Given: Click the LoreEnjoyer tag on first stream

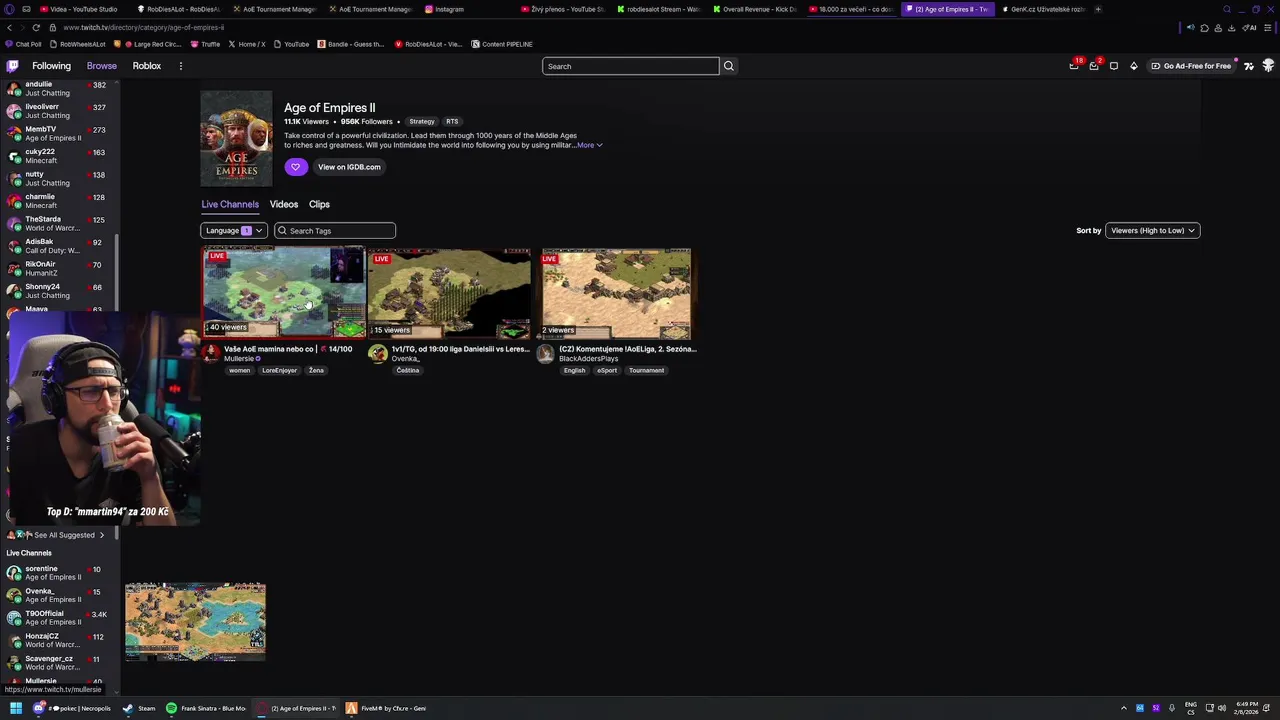Looking at the screenshot, I should pyautogui.click(x=279, y=371).
